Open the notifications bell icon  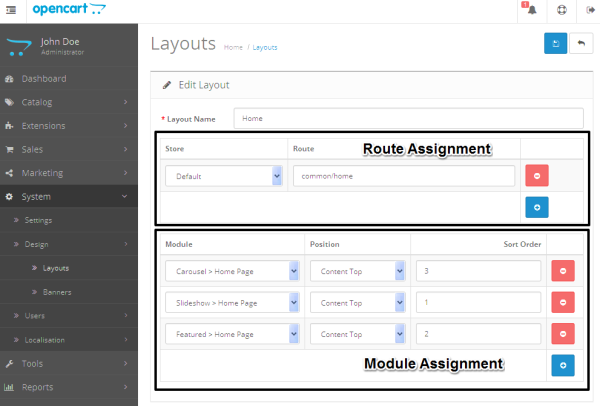click(532, 10)
